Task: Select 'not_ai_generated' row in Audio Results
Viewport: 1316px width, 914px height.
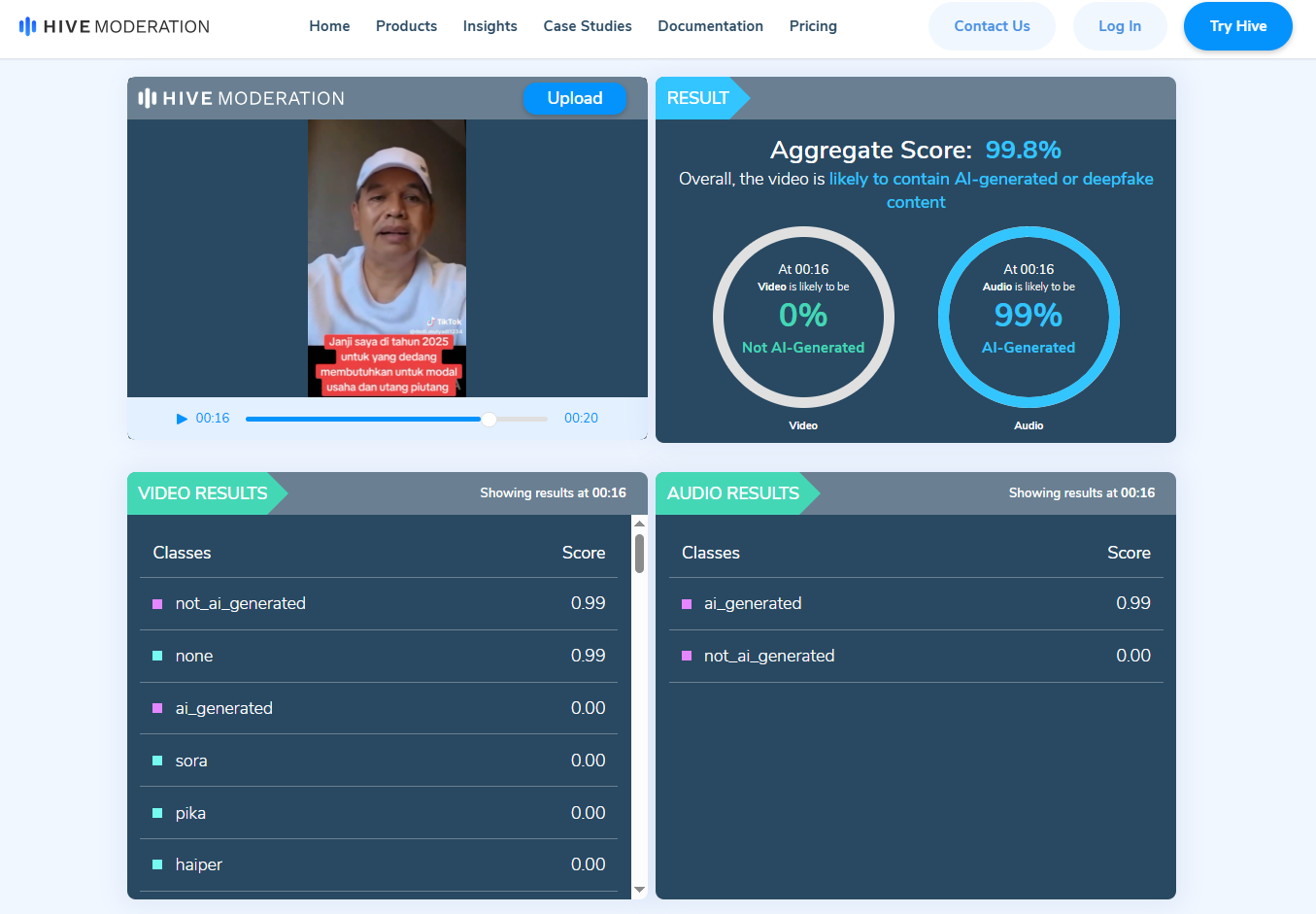Action: point(916,657)
